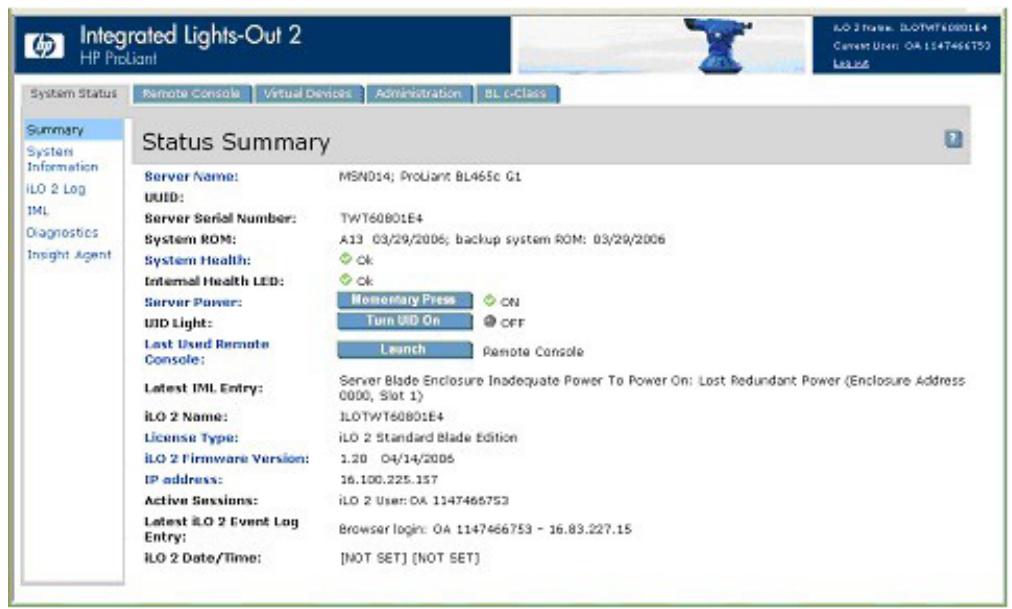Click the Server Power link

pyautogui.click(x=193, y=302)
